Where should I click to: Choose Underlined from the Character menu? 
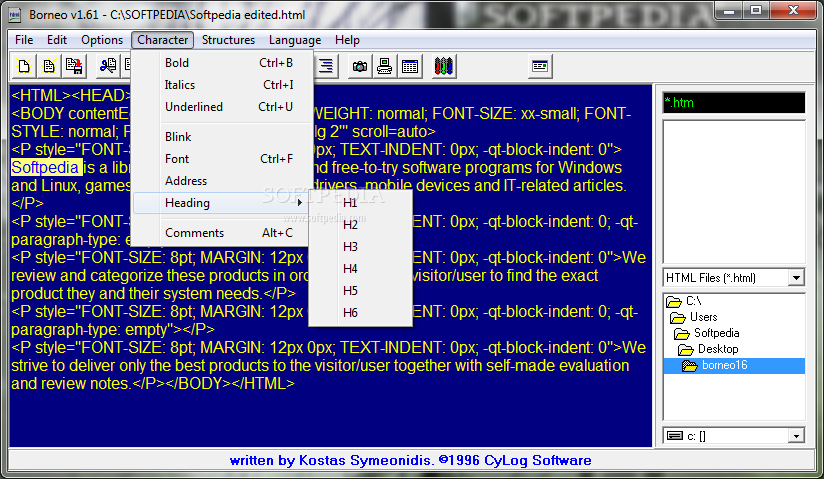222,107
